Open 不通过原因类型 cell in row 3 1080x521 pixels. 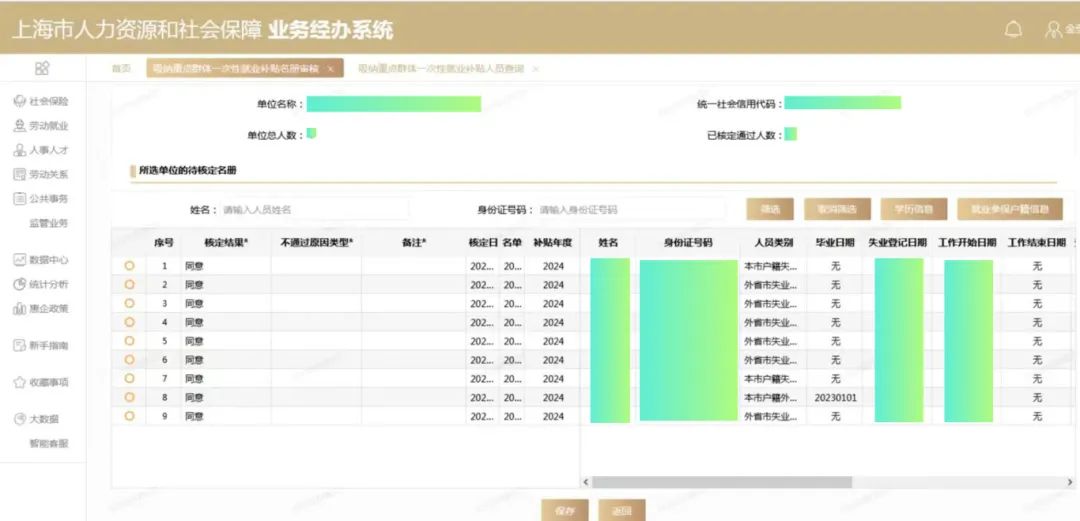316,304
